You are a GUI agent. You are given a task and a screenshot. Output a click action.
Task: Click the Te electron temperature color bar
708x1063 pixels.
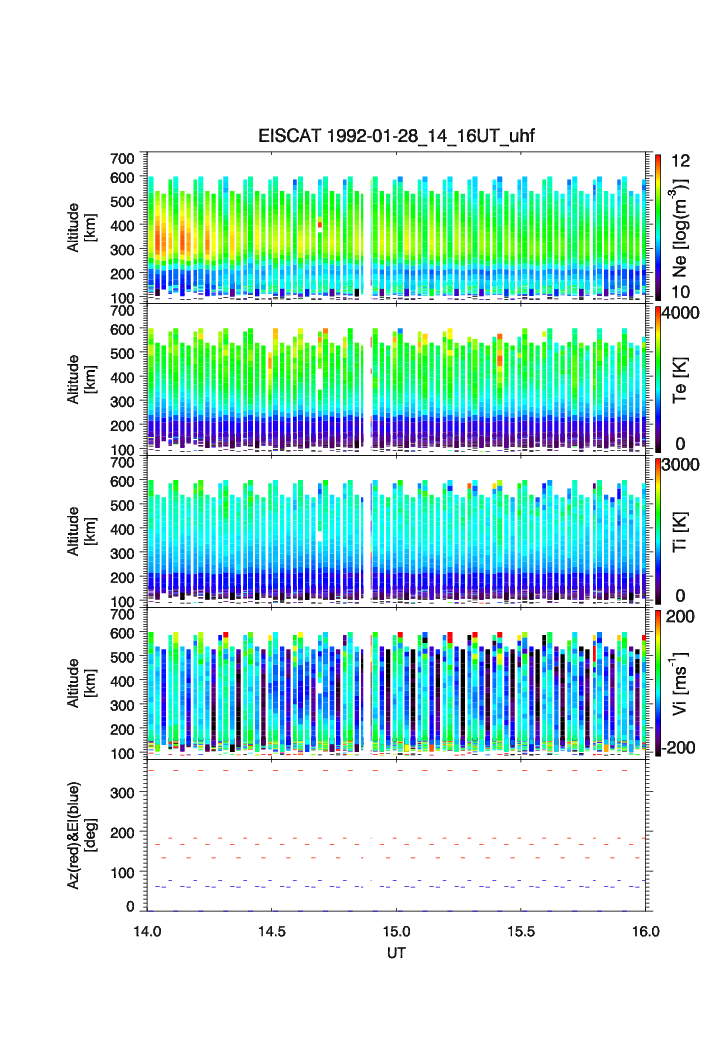pos(658,379)
